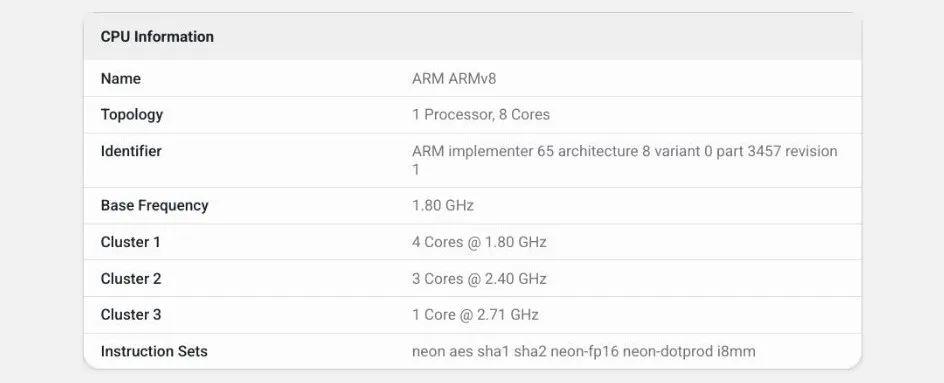Click the CPU Information header
This screenshot has height=383, width=944.
[x=157, y=37]
